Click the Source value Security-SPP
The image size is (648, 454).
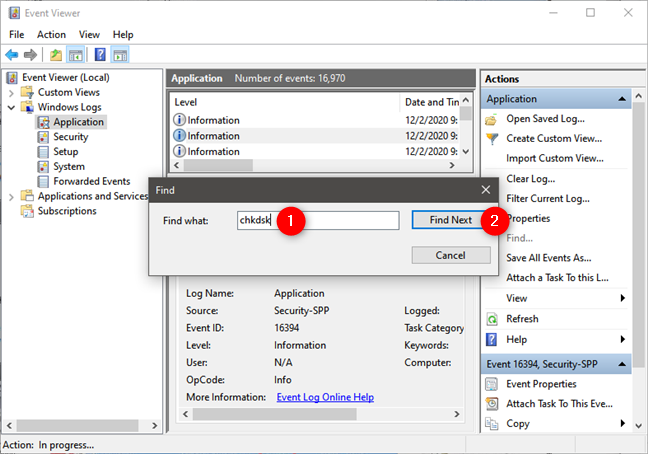[301, 311]
